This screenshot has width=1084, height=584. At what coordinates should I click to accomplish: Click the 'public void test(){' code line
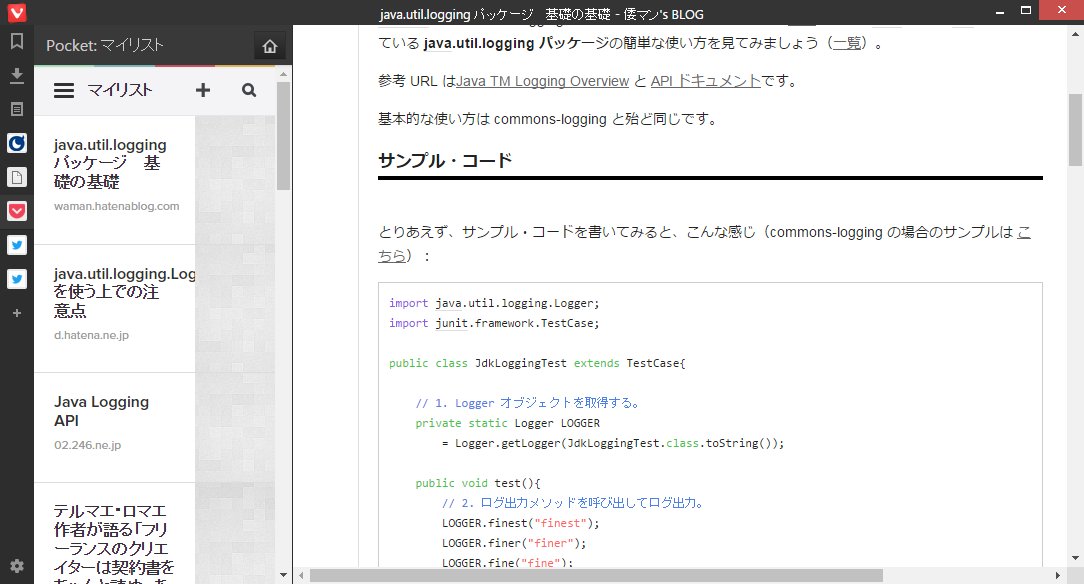point(478,483)
